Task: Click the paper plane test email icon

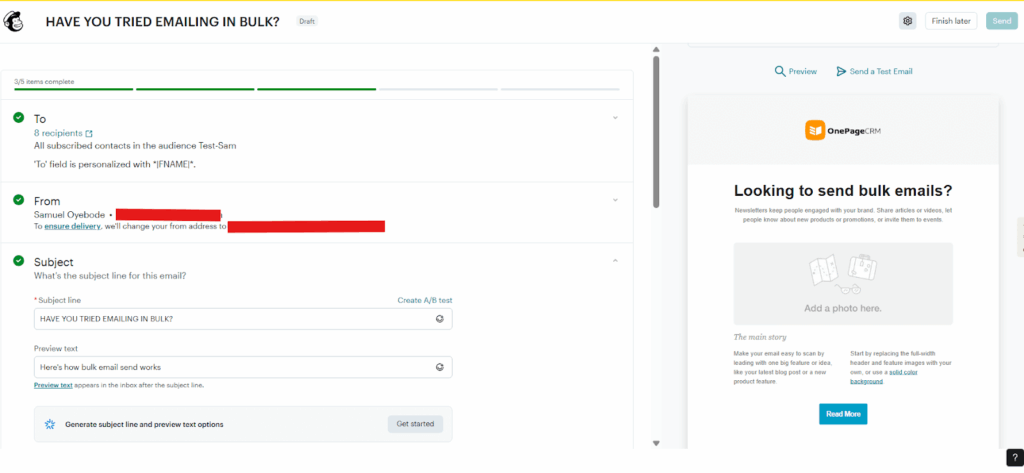Action: tap(841, 71)
